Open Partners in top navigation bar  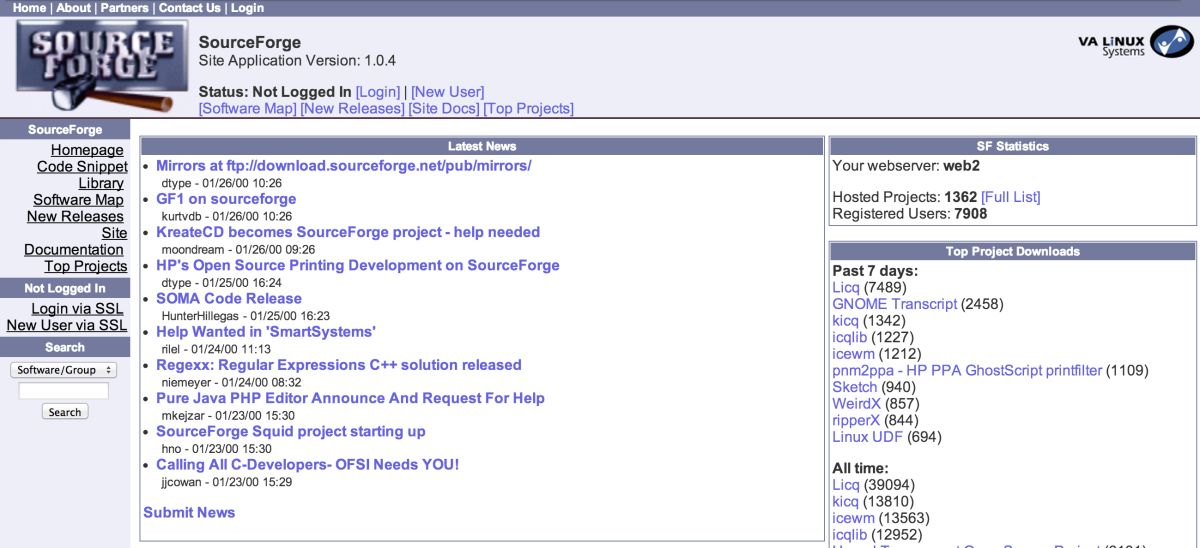click(x=124, y=8)
